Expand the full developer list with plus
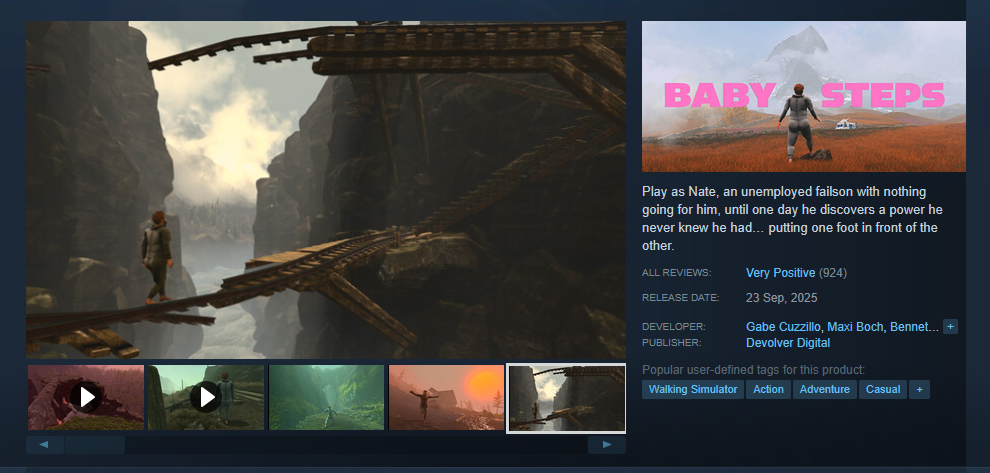This screenshot has height=473, width=990. (950, 326)
